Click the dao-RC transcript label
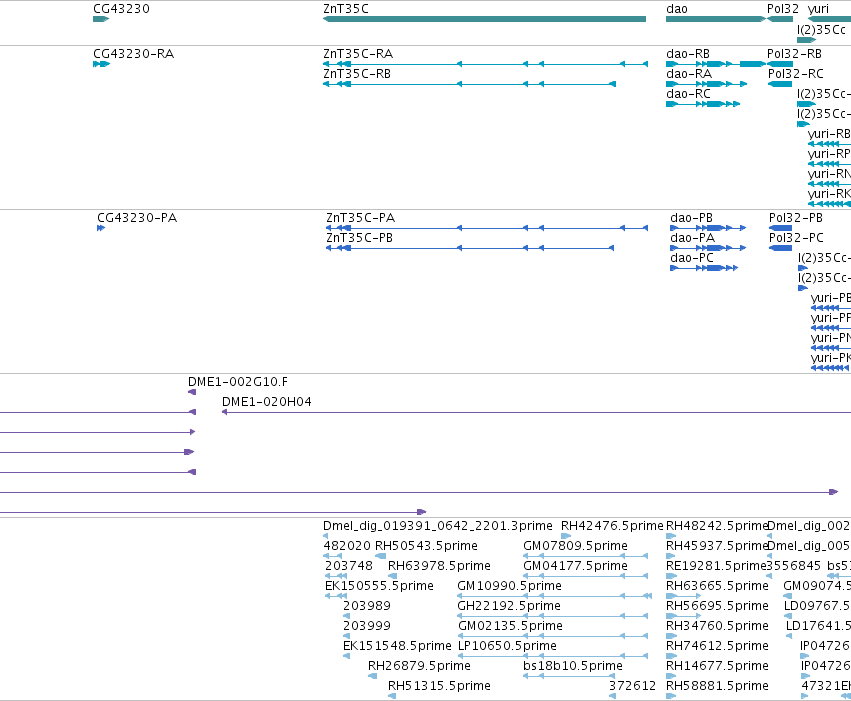Screen dimensions: 851x701 pyautogui.click(x=688, y=94)
